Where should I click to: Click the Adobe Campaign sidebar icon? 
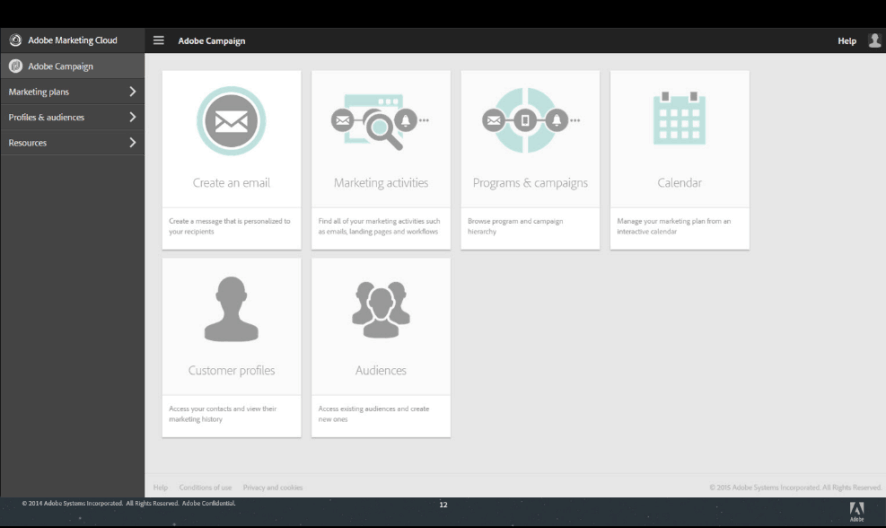tap(15, 66)
